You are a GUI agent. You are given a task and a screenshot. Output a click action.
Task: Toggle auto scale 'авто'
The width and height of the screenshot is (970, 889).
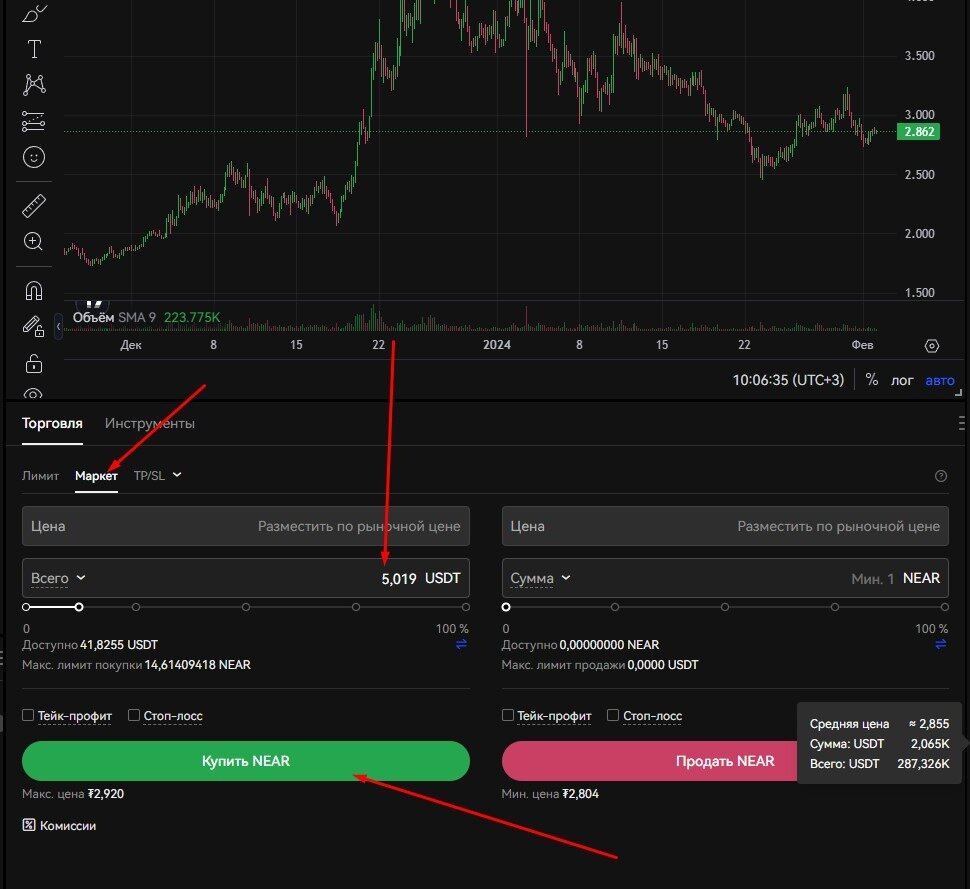(x=940, y=380)
